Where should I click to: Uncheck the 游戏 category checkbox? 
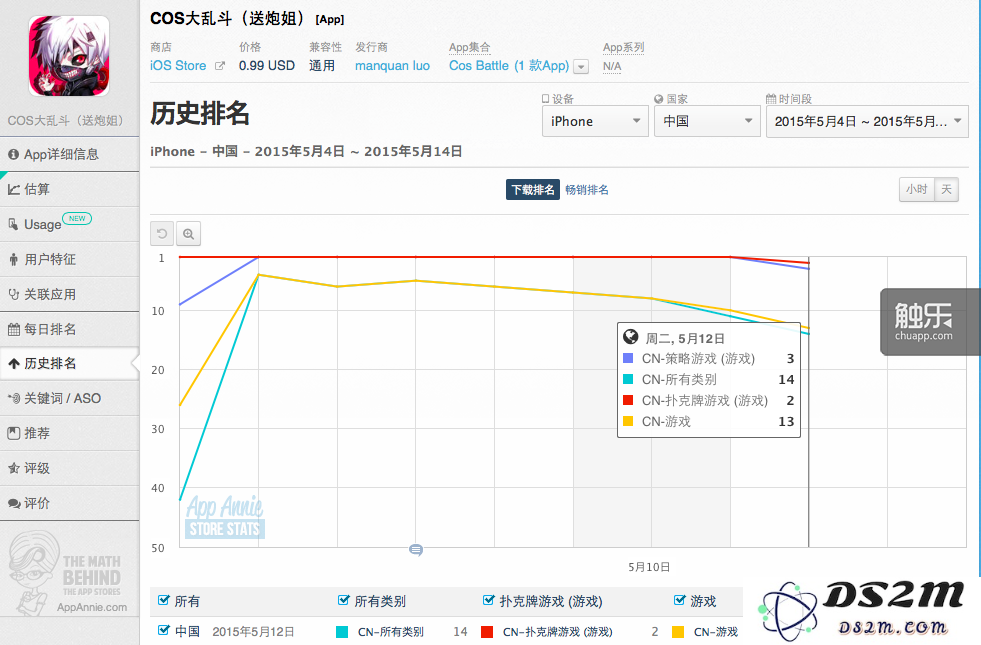[679, 601]
